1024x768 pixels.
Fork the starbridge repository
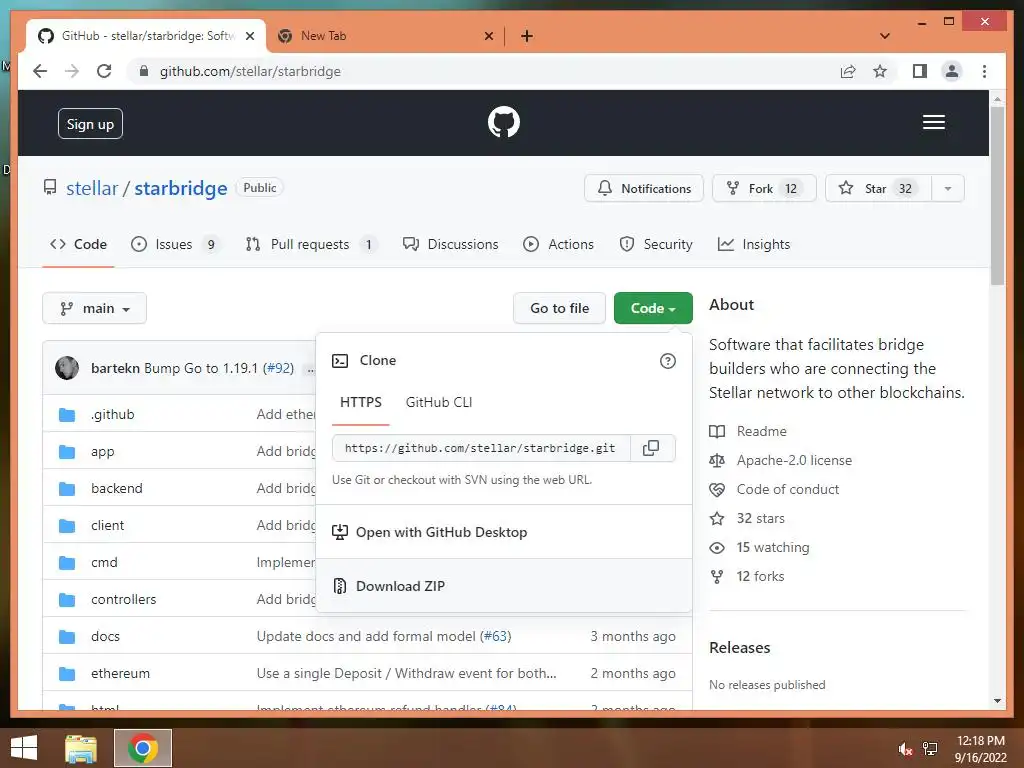[764, 189]
